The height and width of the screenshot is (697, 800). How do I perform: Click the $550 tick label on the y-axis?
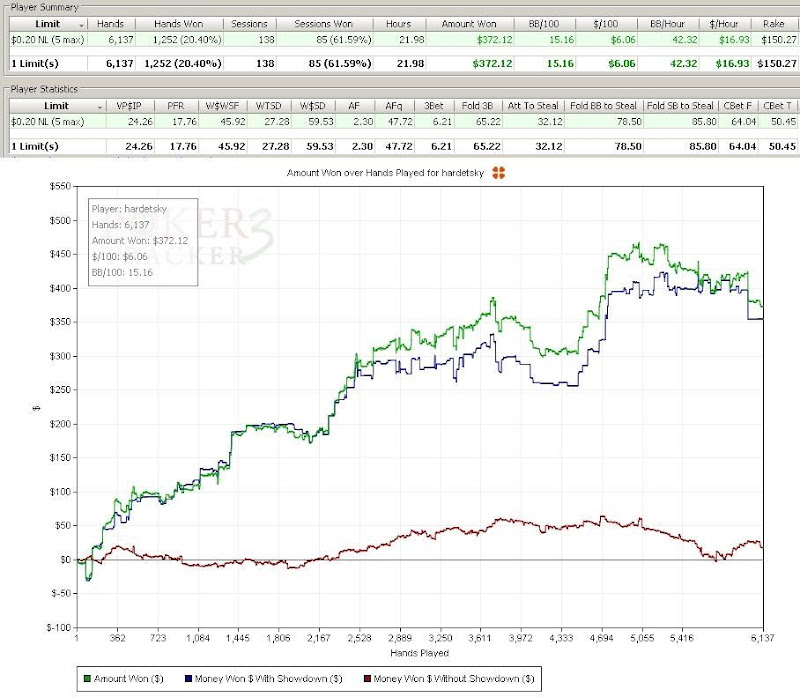[60, 187]
